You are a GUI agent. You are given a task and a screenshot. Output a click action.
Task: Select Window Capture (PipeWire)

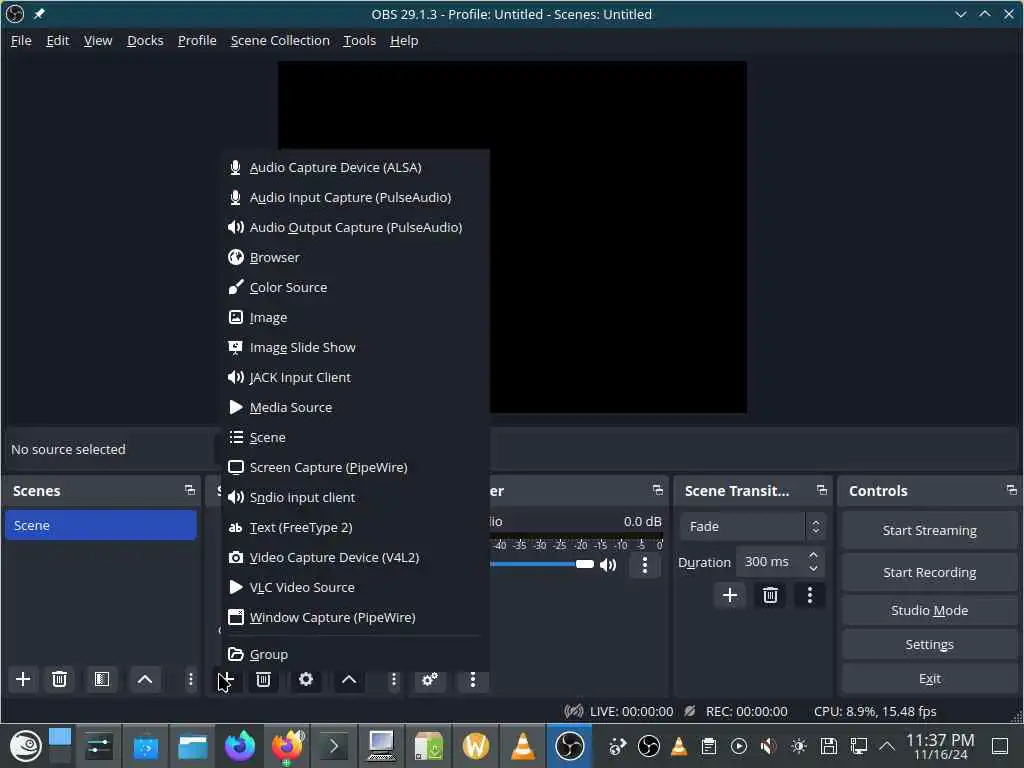click(355, 618)
